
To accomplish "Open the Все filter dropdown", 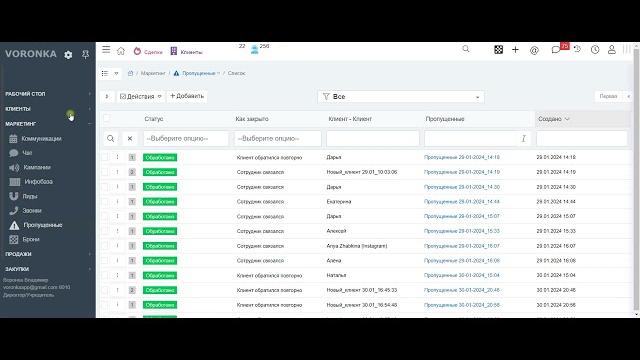I will [x=401, y=97].
